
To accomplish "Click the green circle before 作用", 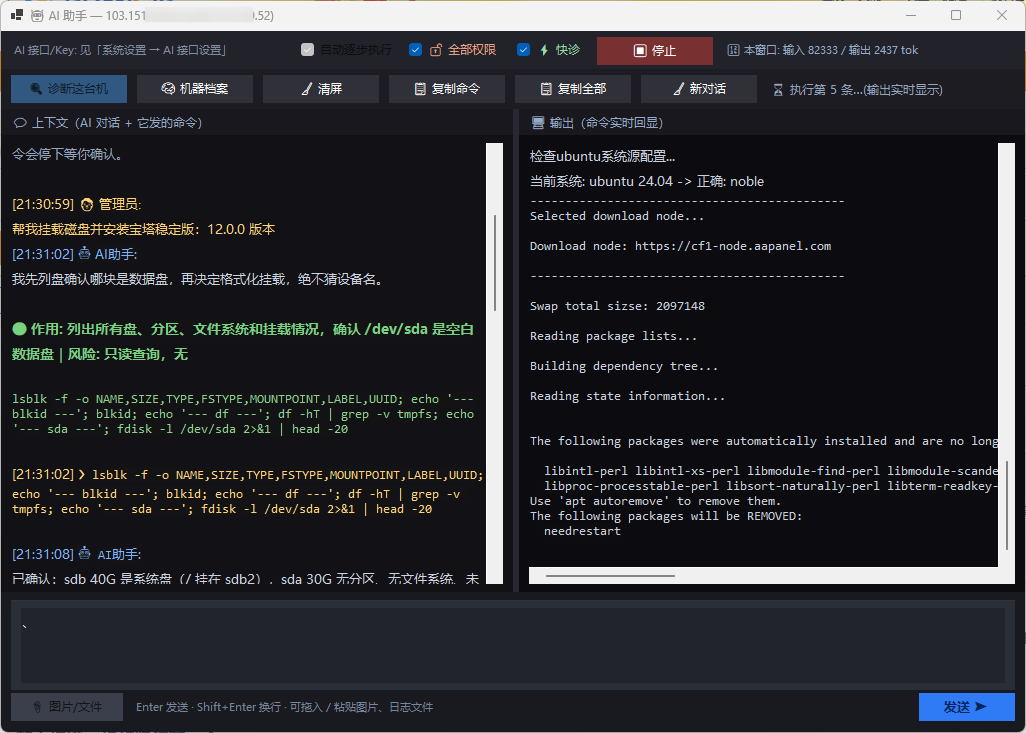I will [x=19, y=329].
